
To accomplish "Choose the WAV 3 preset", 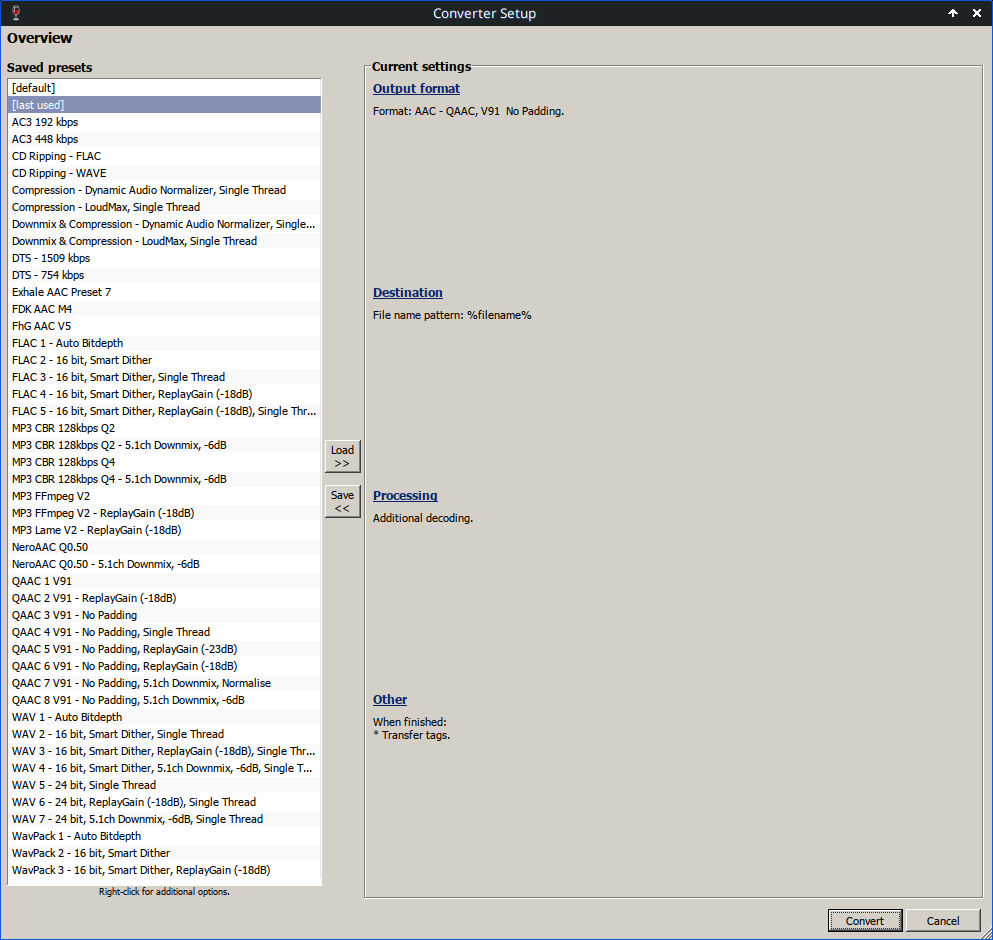I will point(164,751).
